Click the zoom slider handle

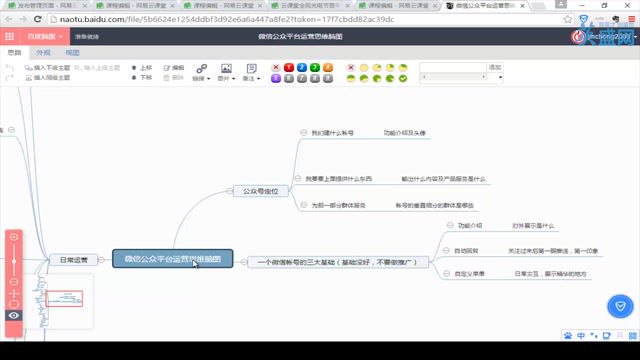pos(14,261)
